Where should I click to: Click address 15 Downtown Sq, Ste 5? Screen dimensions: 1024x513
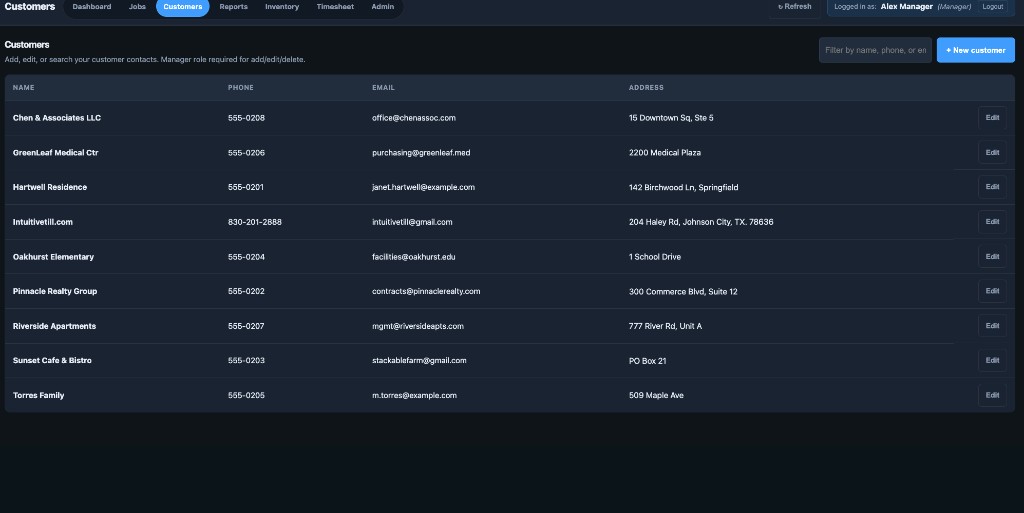click(x=671, y=118)
